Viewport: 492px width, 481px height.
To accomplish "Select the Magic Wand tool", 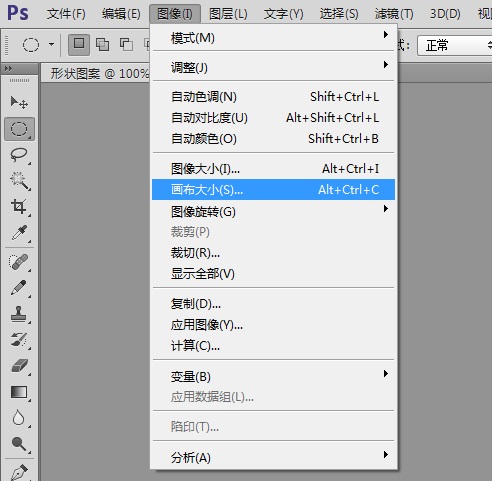I will coord(19,181).
